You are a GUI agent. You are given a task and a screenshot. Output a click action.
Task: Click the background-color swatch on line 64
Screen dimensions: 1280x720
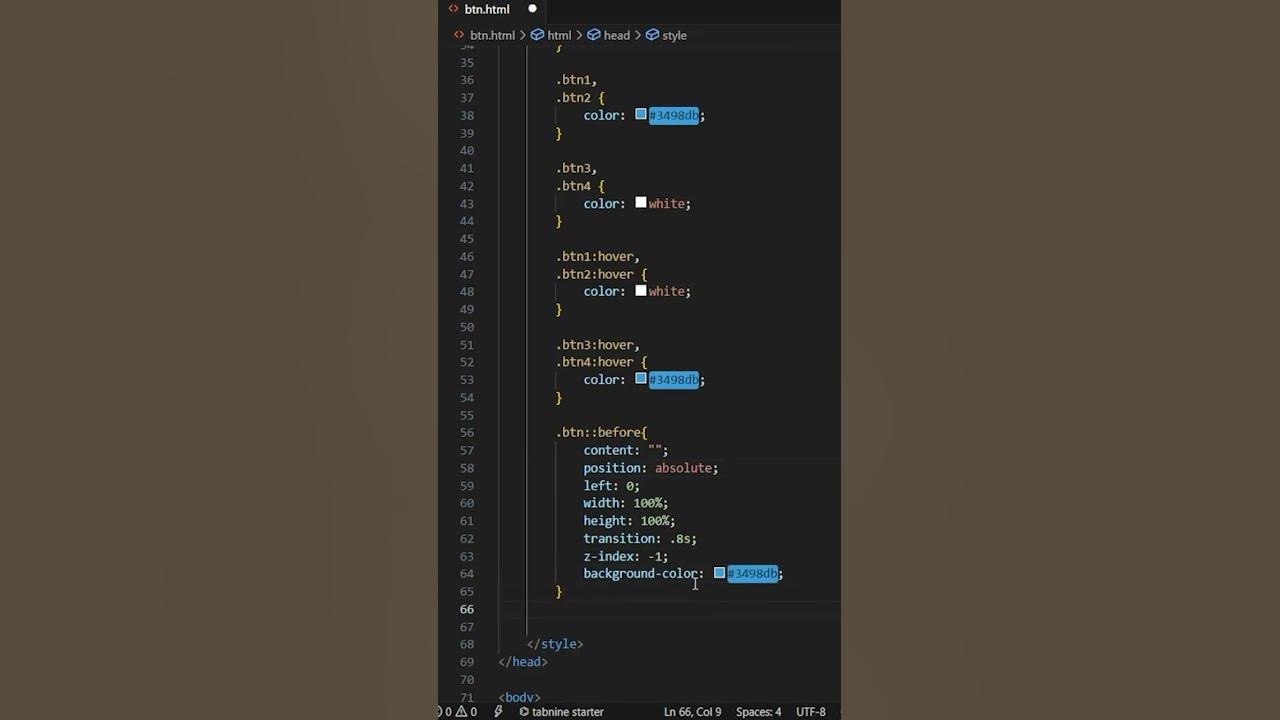(719, 573)
